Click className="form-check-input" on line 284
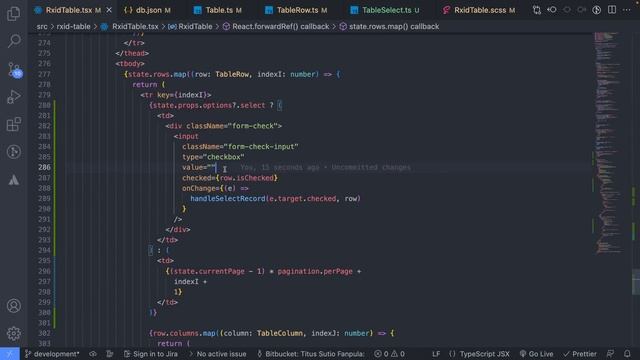The height and width of the screenshot is (360, 640). tap(240, 147)
